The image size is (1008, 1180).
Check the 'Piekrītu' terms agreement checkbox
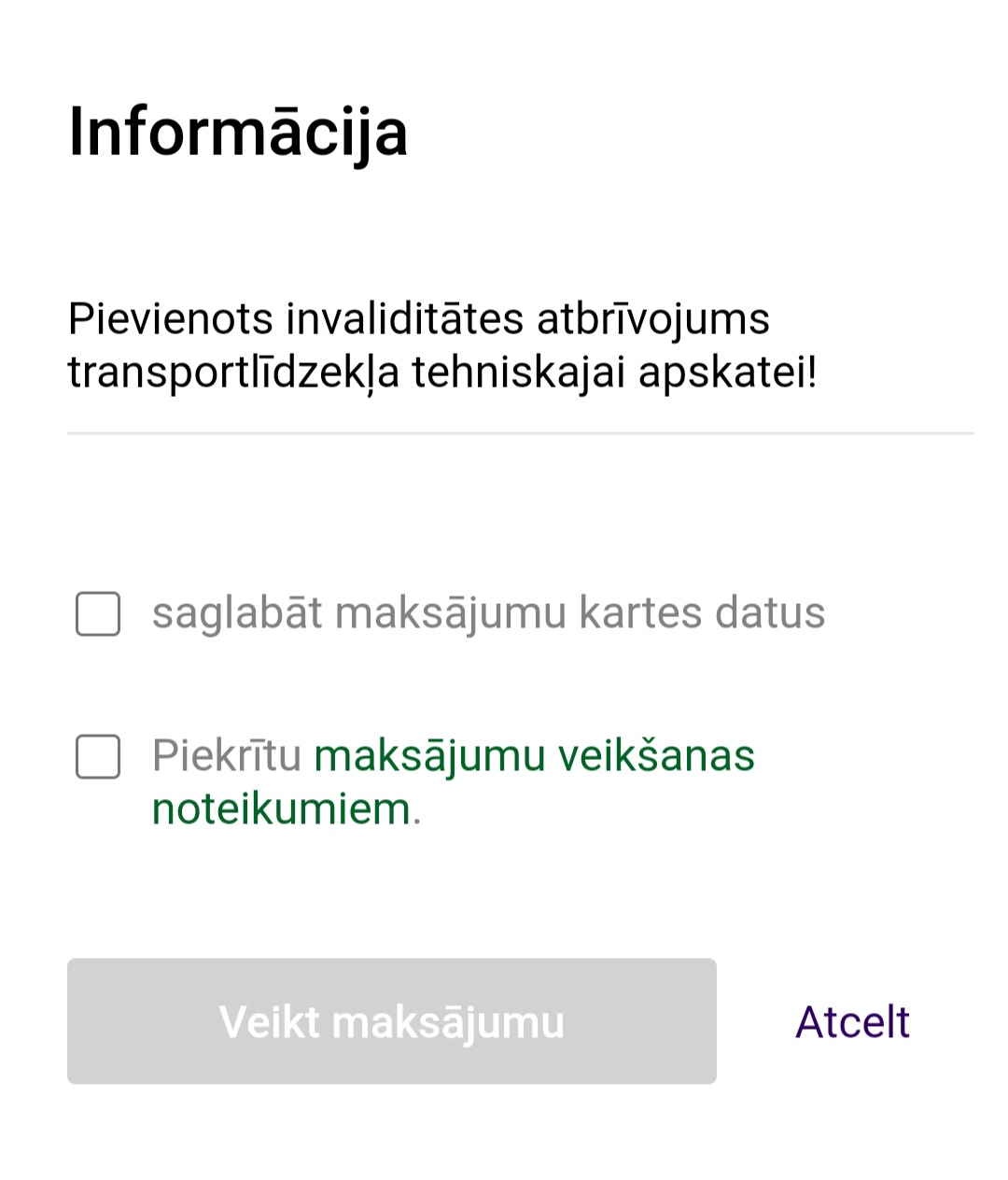98,756
